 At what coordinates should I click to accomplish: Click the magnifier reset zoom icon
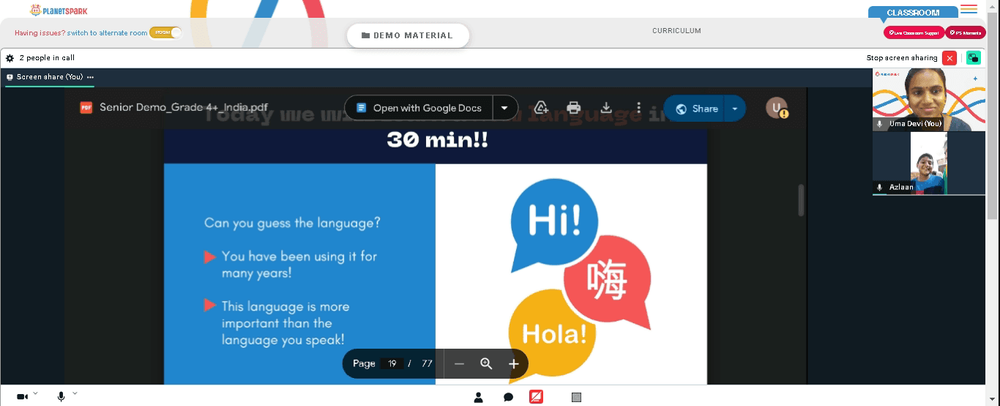(486, 364)
